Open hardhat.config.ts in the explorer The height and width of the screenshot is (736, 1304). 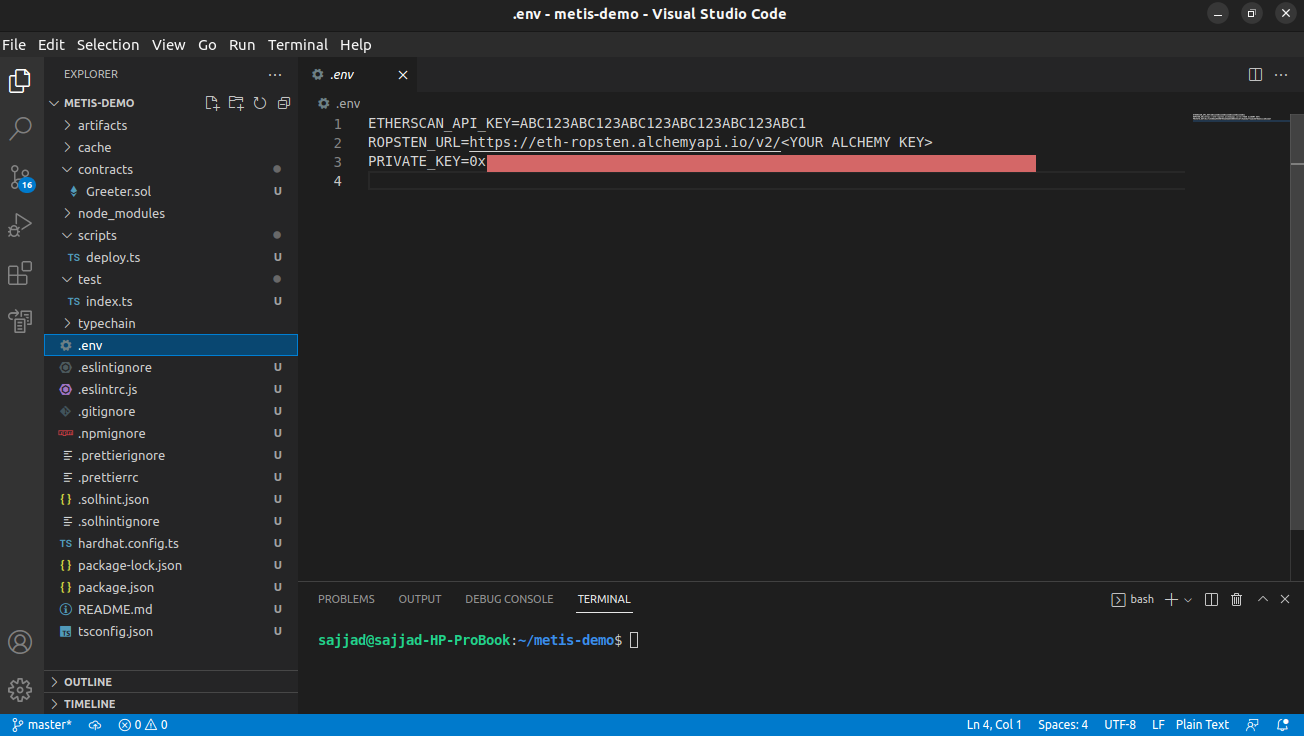coord(128,543)
